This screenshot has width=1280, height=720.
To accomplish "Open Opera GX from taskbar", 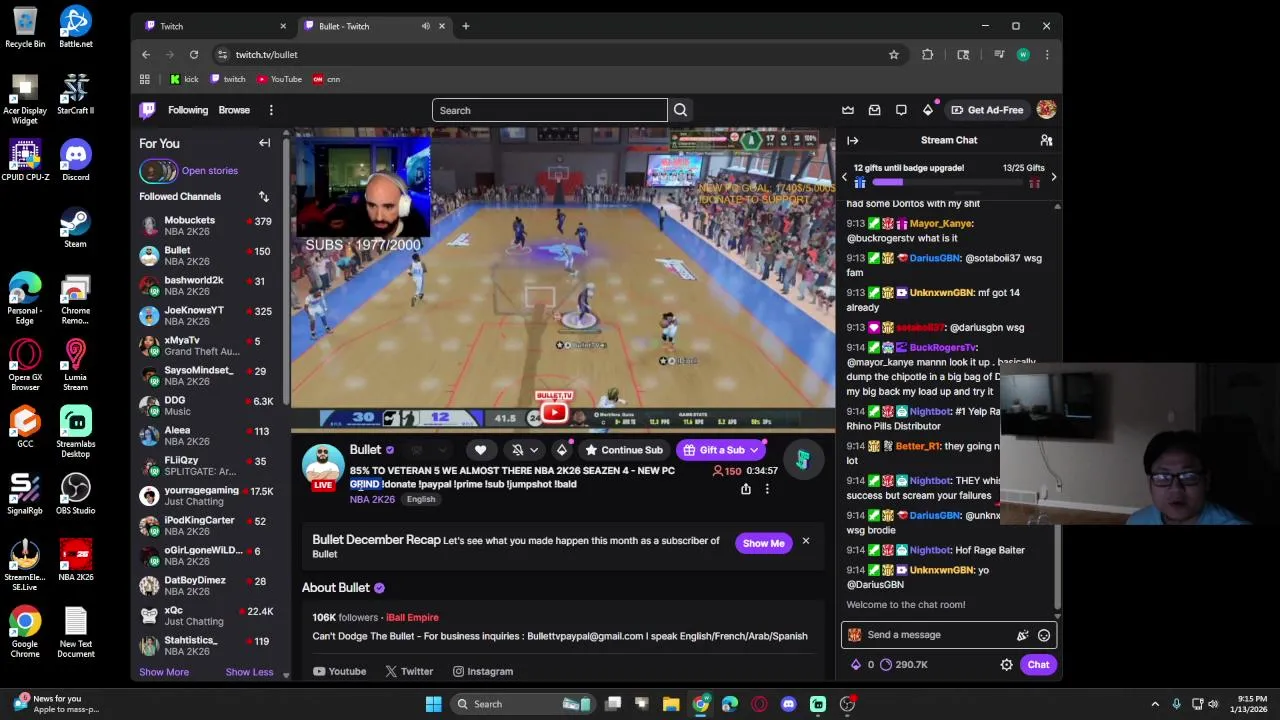I will 759,704.
